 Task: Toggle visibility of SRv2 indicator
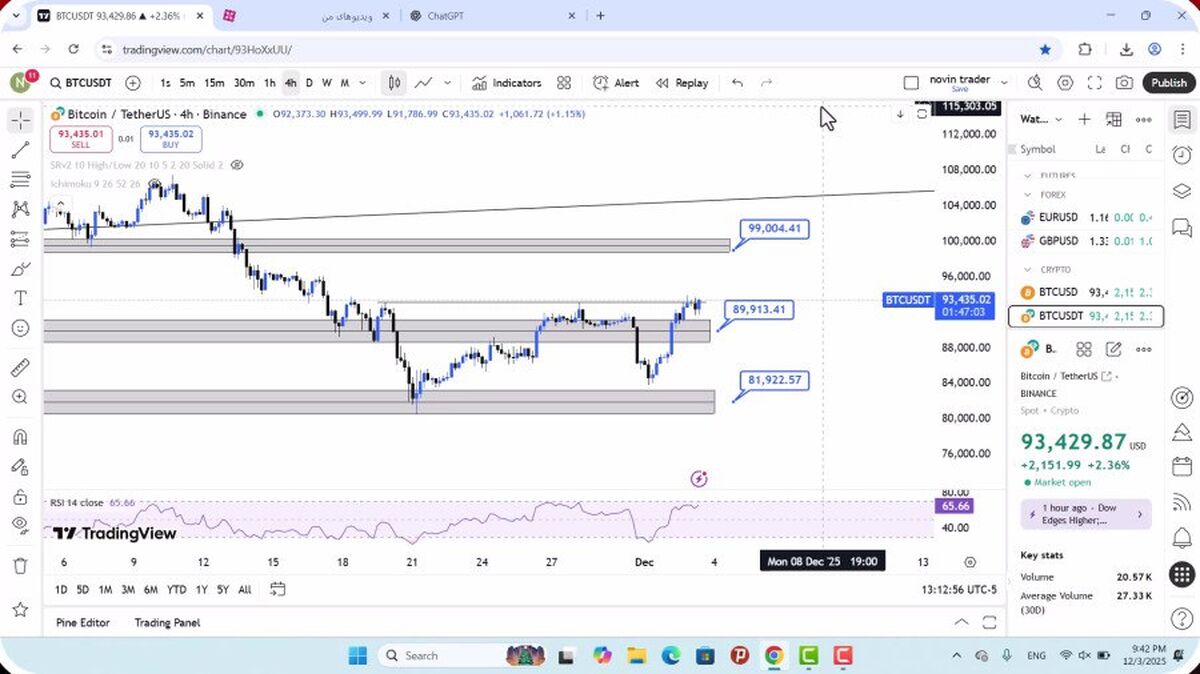[237, 164]
